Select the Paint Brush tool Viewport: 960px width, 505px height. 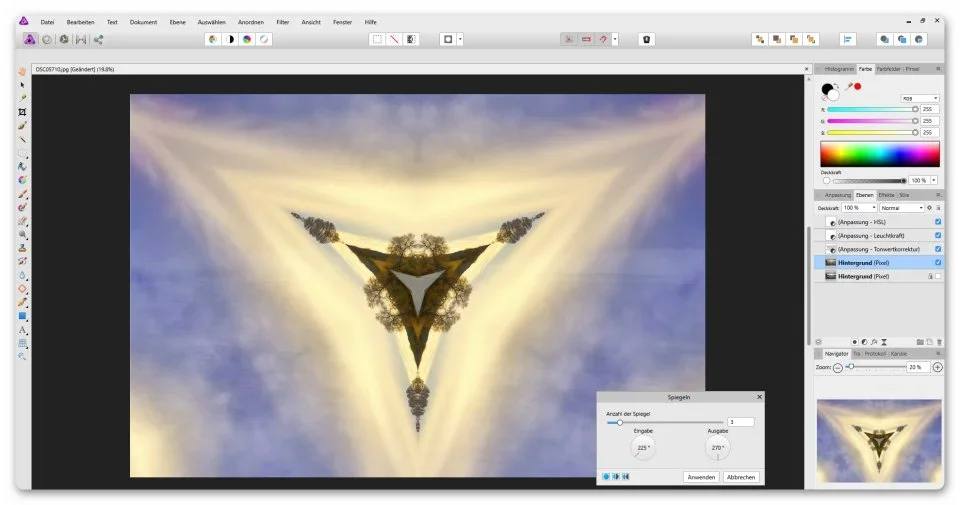[x=22, y=194]
